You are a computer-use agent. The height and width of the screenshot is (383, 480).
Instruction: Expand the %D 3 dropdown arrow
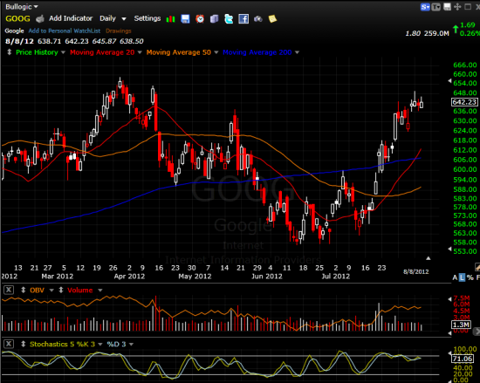pyautogui.click(x=131, y=344)
